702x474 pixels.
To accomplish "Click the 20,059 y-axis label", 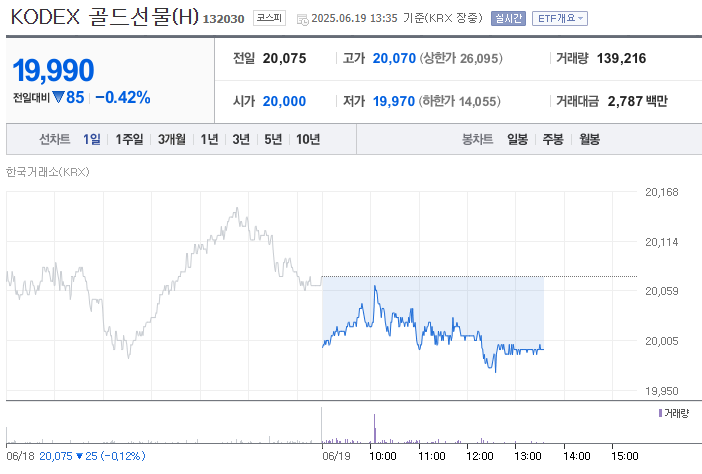I will [661, 291].
